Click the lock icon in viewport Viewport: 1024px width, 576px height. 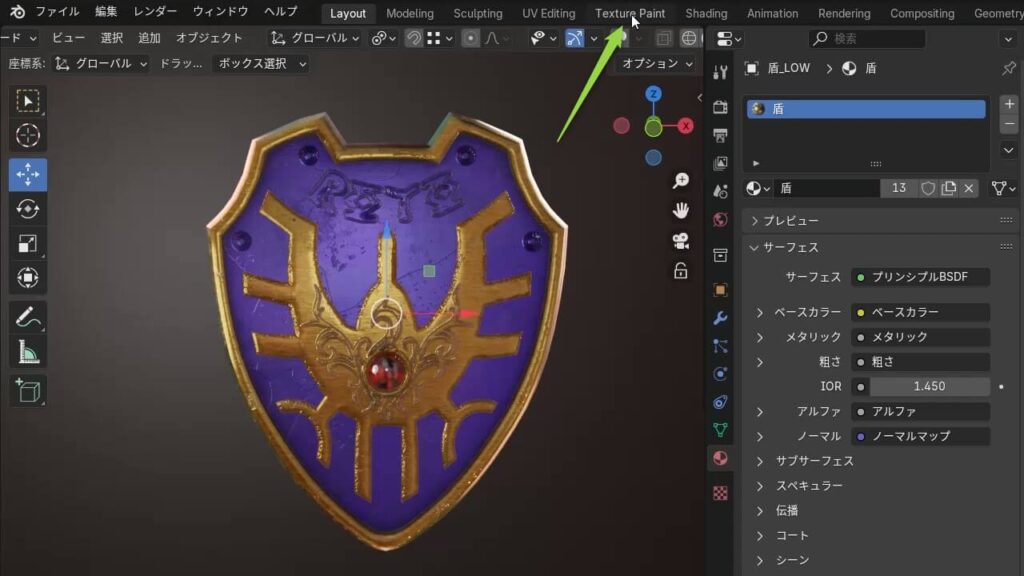click(680, 270)
